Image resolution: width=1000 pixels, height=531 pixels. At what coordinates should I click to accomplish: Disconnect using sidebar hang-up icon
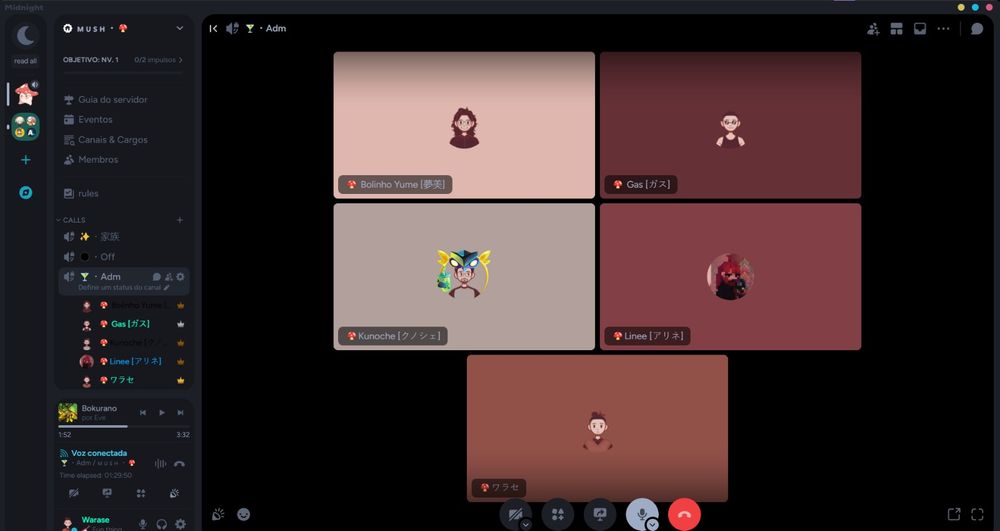click(x=179, y=463)
